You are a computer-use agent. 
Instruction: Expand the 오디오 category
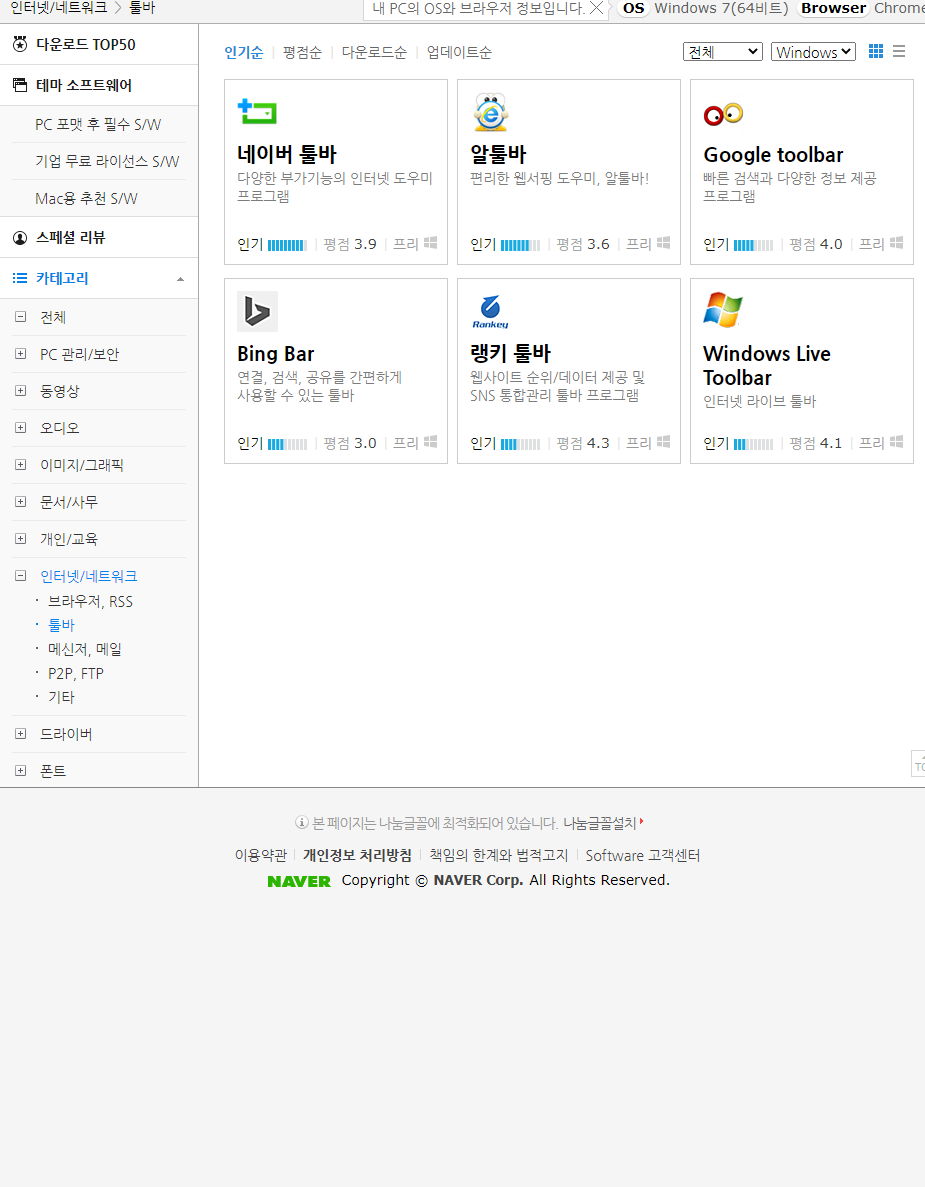click(x=20, y=428)
